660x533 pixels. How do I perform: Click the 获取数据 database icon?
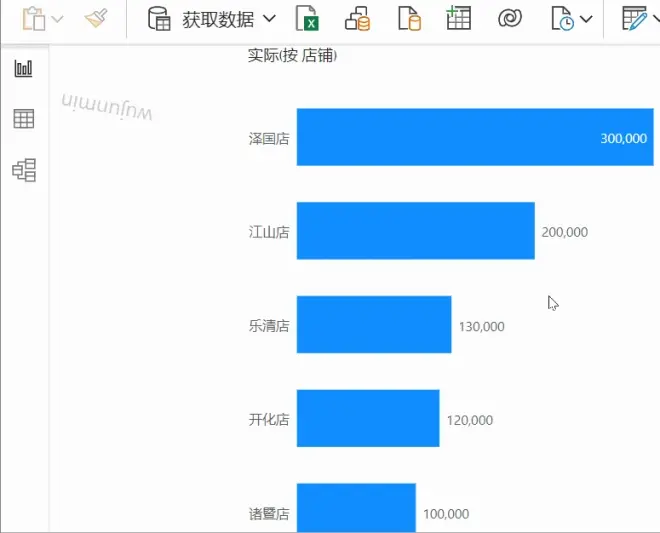[159, 19]
